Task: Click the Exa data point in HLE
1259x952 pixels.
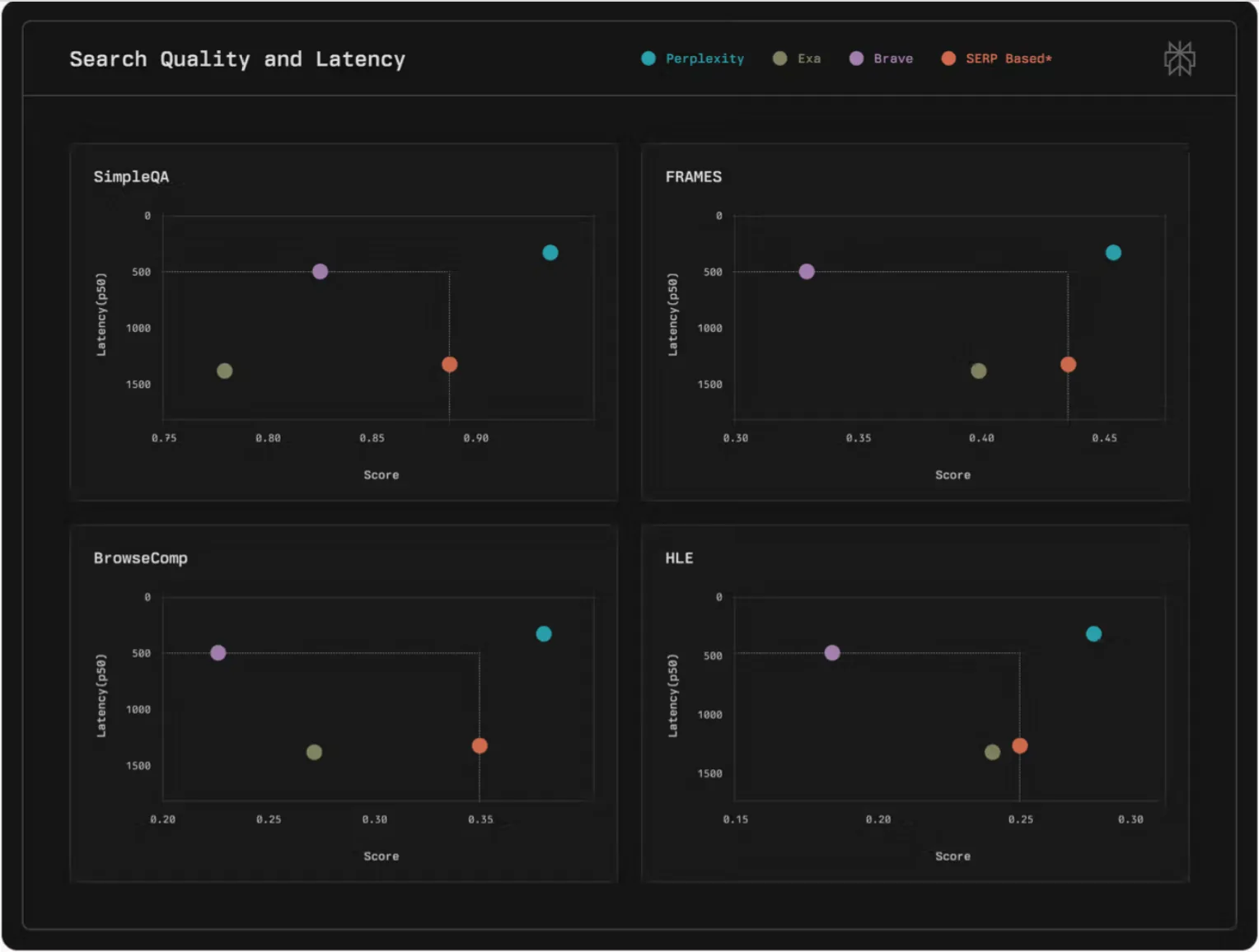Action: tap(992, 753)
